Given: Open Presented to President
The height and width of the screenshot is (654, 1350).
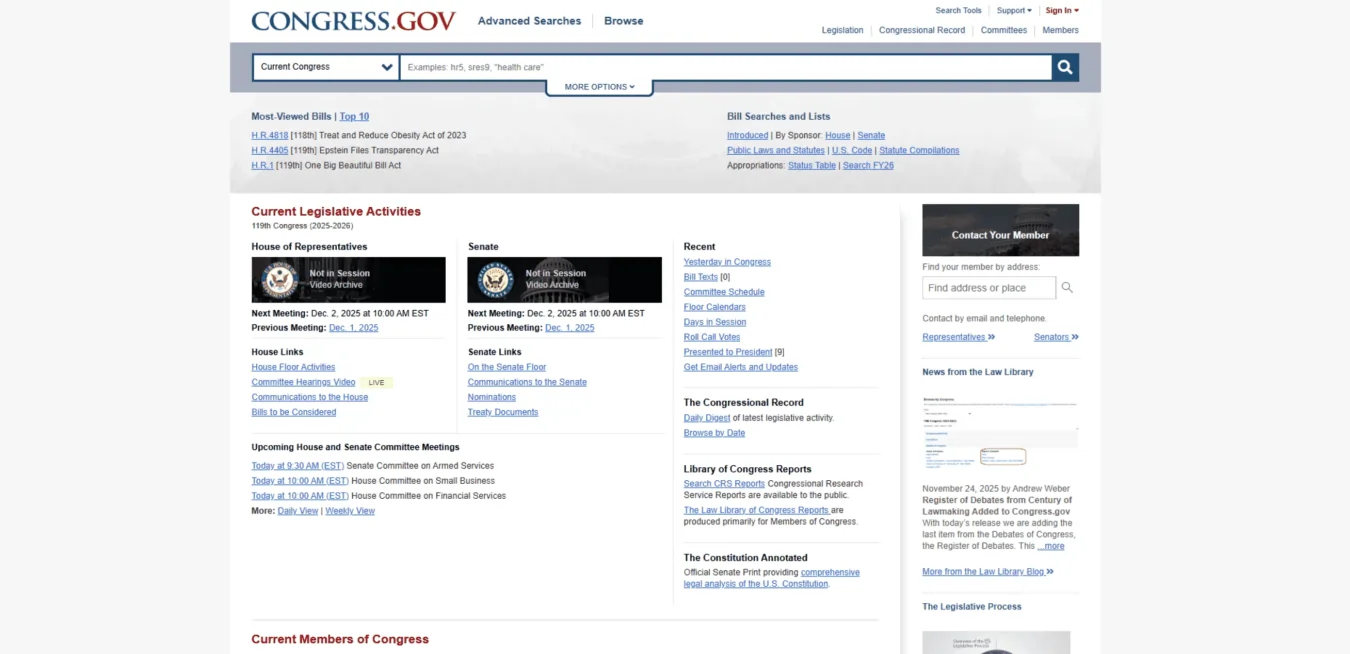Looking at the screenshot, I should tap(728, 352).
